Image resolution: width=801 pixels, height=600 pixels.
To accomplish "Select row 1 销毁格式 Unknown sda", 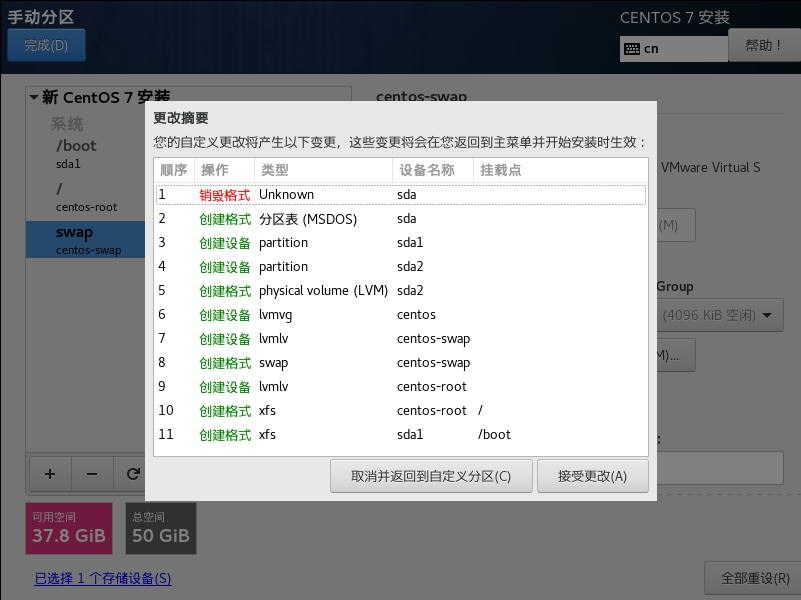I will coord(401,195).
